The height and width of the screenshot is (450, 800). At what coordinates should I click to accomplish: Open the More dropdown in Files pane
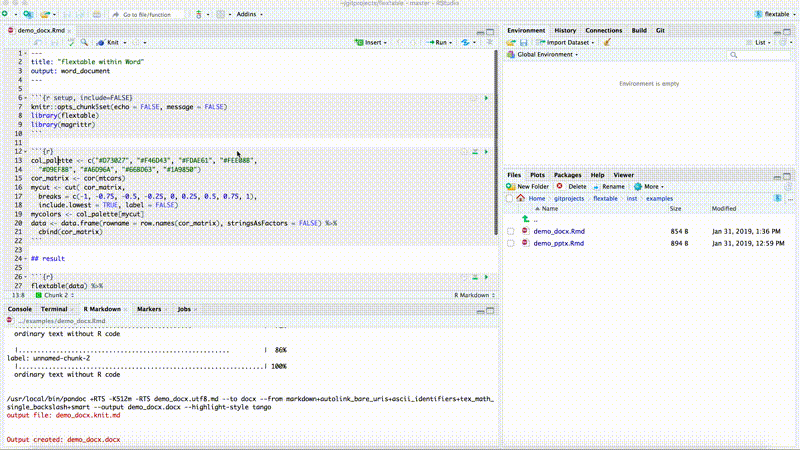point(649,187)
